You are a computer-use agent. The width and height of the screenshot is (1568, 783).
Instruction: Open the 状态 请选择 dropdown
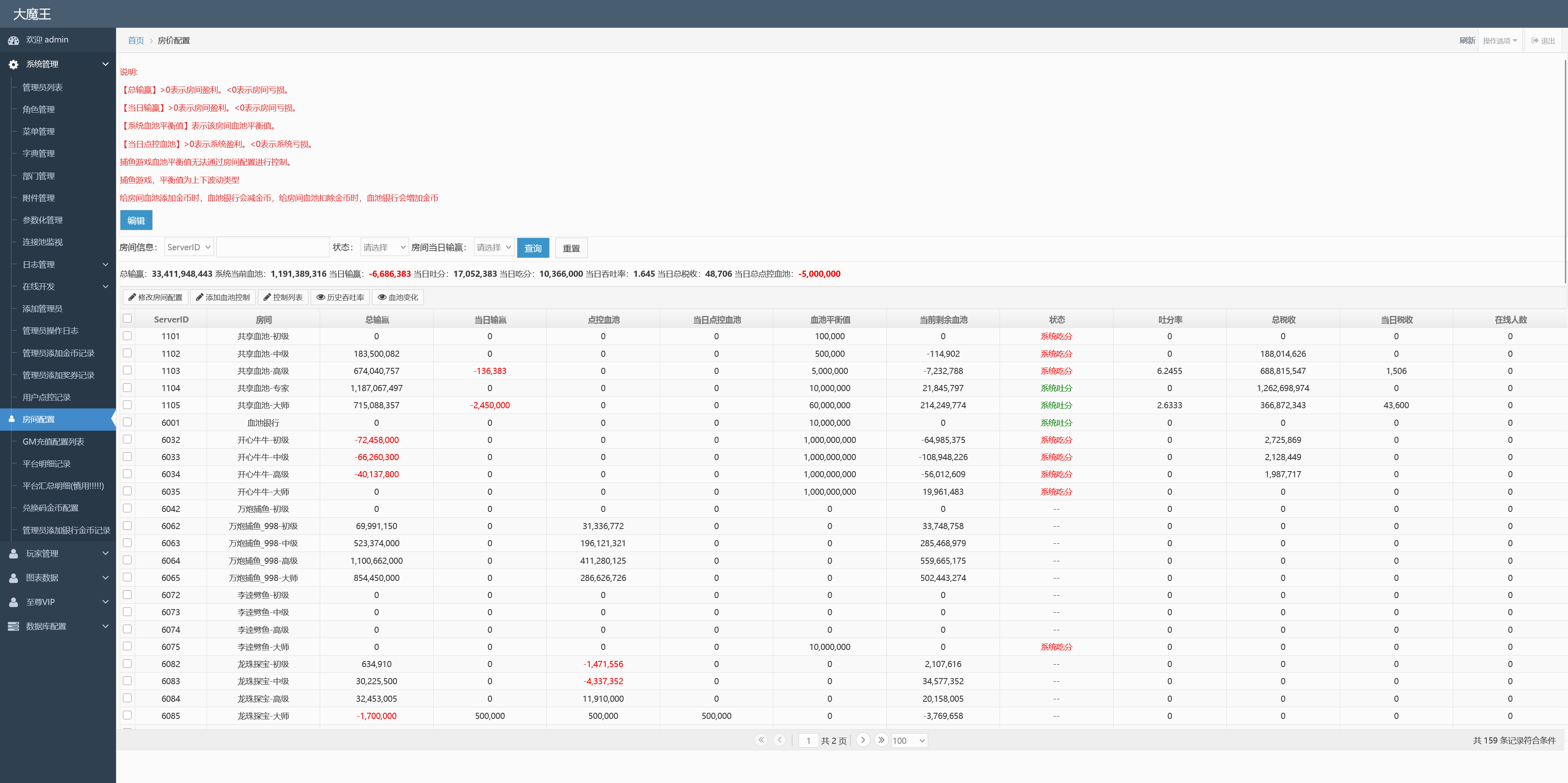click(x=384, y=247)
